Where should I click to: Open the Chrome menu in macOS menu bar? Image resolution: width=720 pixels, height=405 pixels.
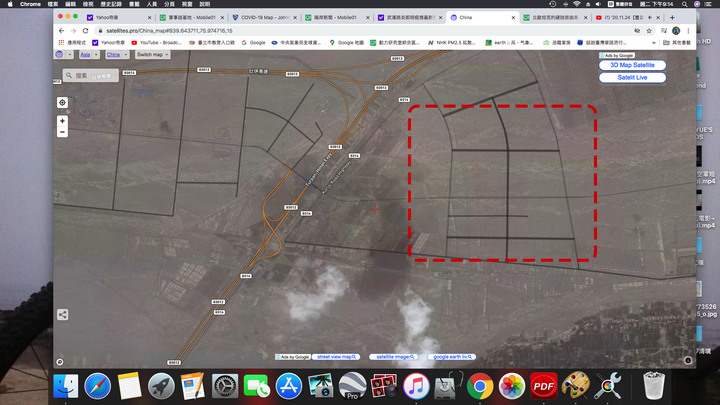coord(30,4)
